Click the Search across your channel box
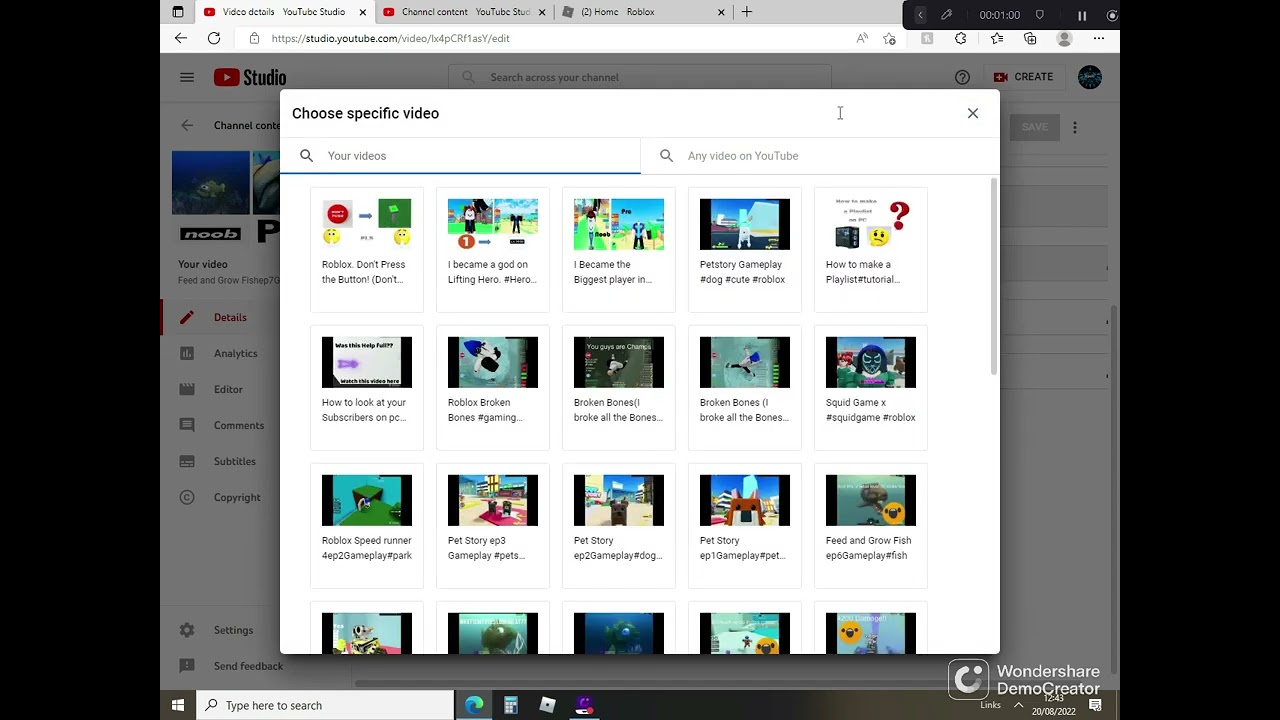Viewport: 1280px width, 720px height. coord(640,77)
